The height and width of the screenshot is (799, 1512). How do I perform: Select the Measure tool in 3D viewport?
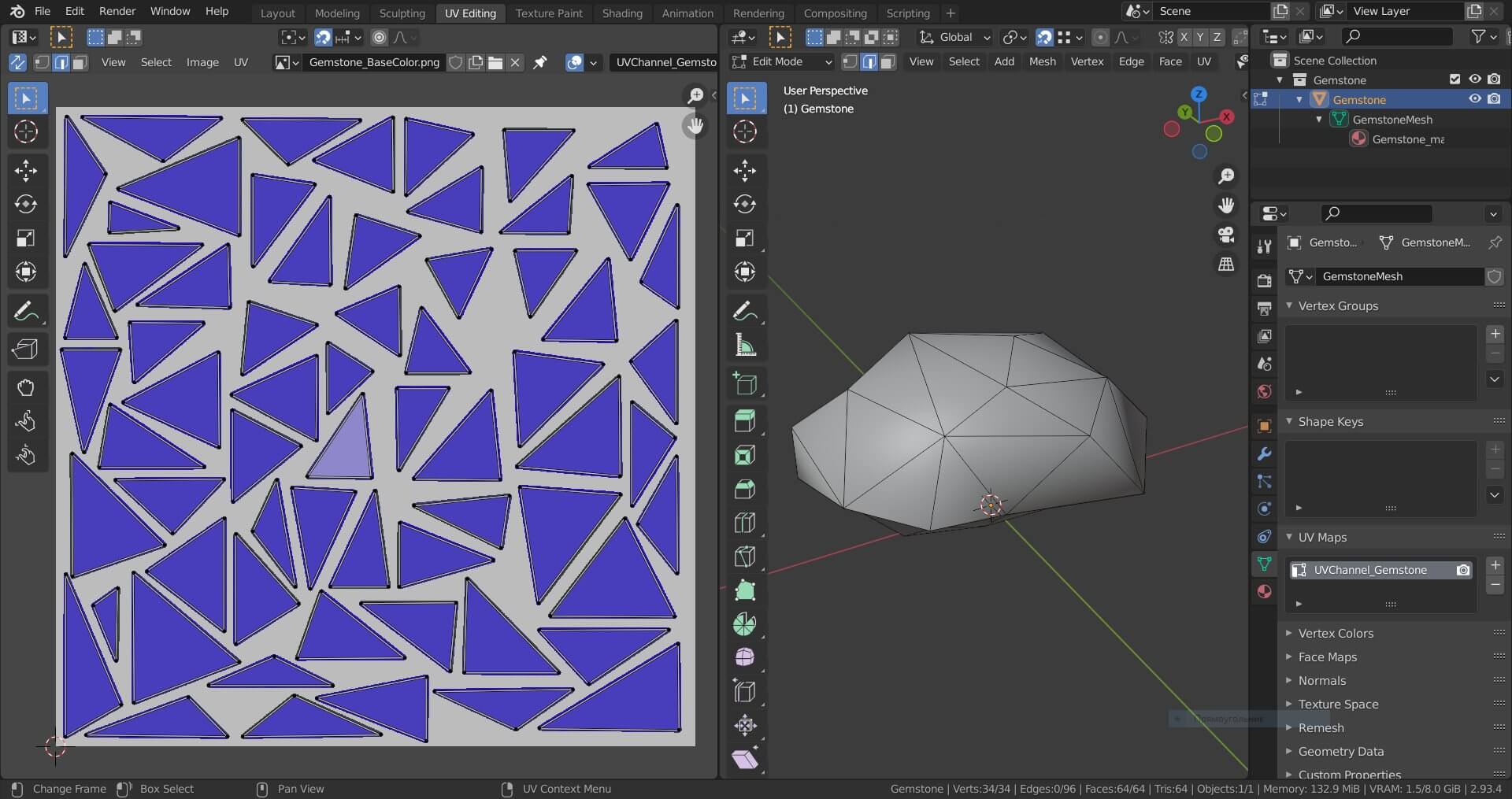pos(744,345)
